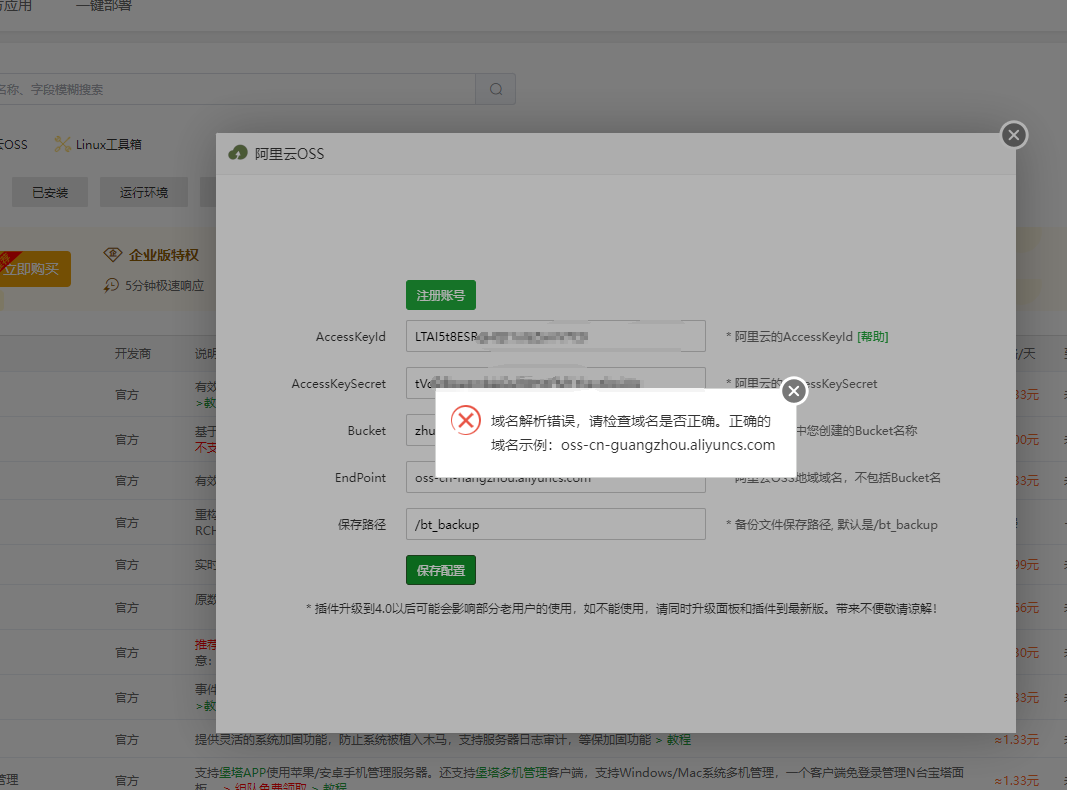Click the Linux工具箱 wrench icon
Viewport: 1067px width, 790px height.
(62, 144)
